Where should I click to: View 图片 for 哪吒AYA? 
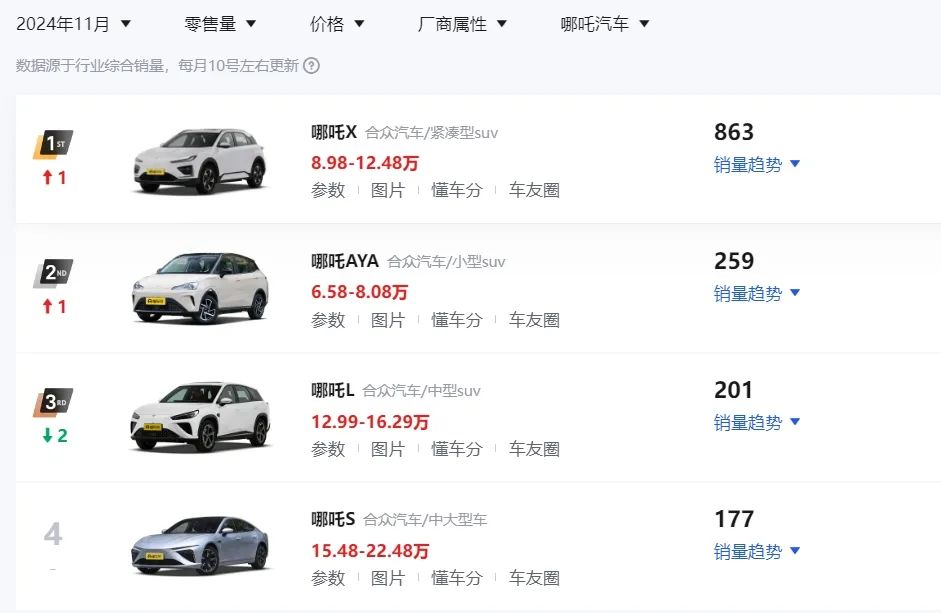(388, 320)
